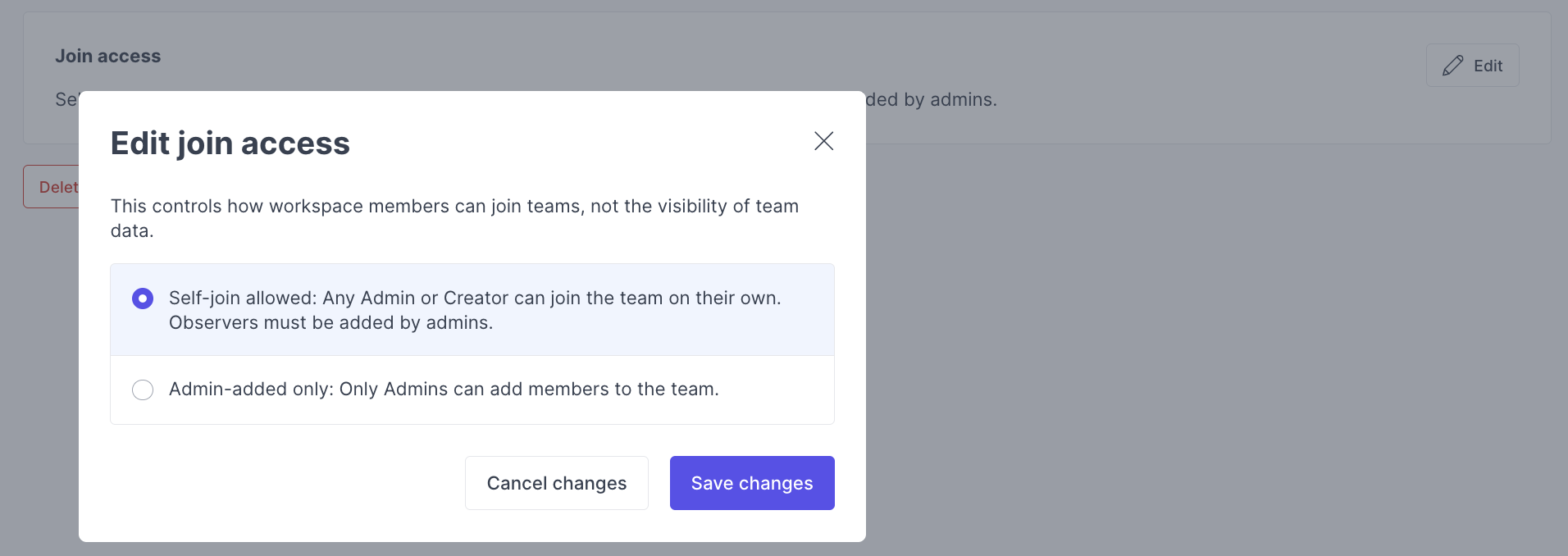Click the dialog description about workspace members
The image size is (1568, 556).
pos(454,218)
